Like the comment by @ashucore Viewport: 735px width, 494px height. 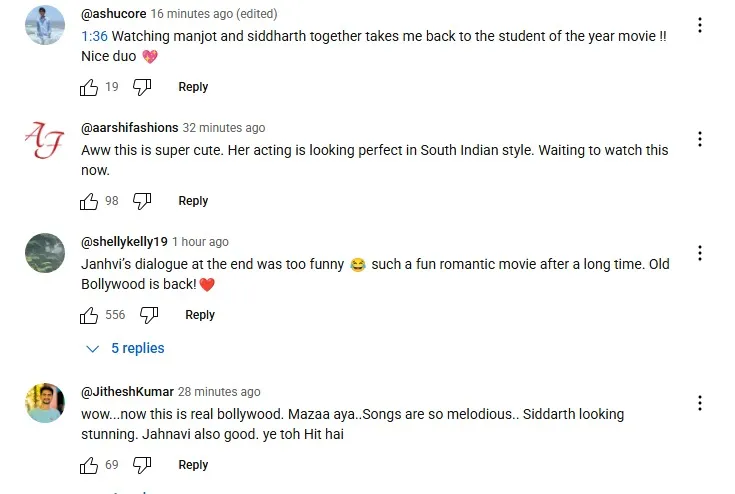pyautogui.click(x=89, y=87)
